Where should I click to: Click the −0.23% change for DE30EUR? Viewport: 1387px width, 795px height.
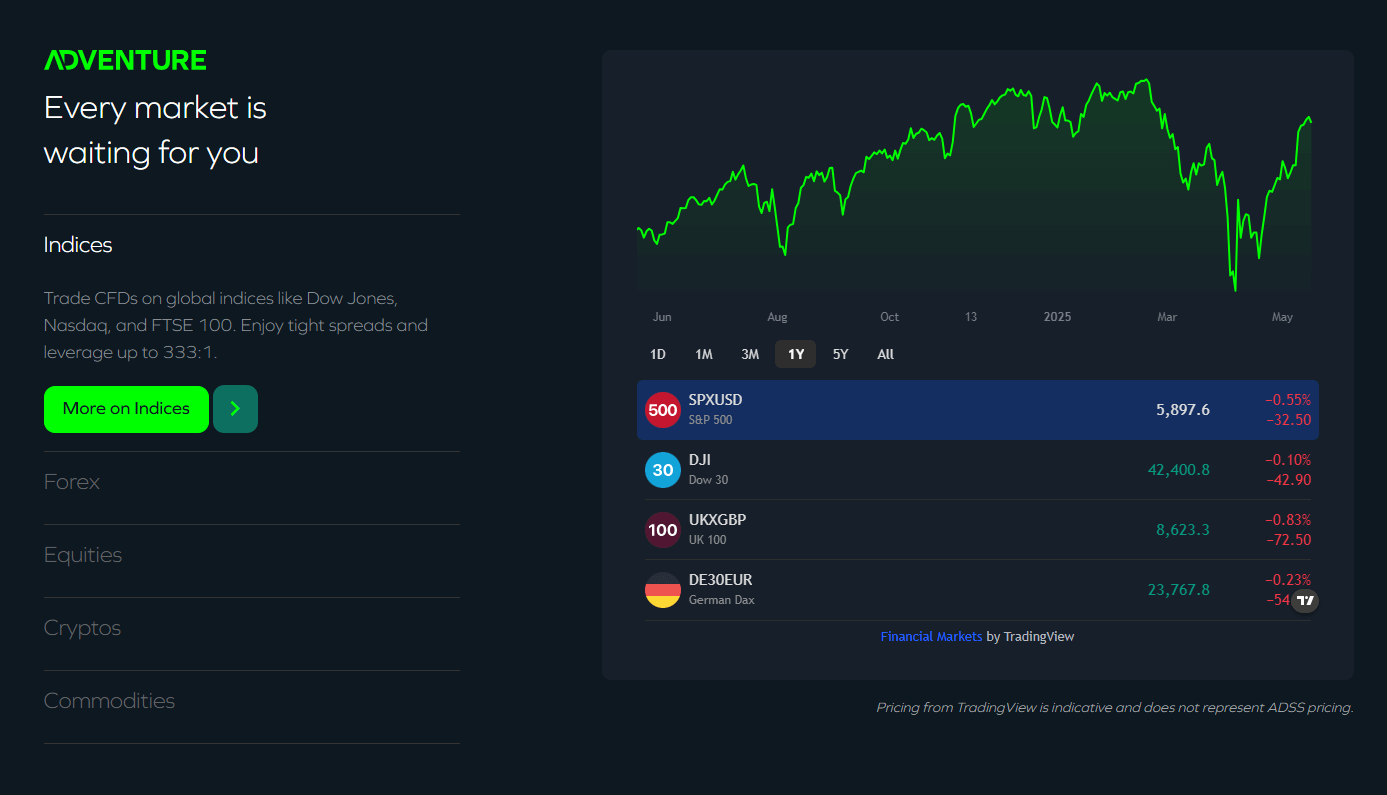[1288, 580]
